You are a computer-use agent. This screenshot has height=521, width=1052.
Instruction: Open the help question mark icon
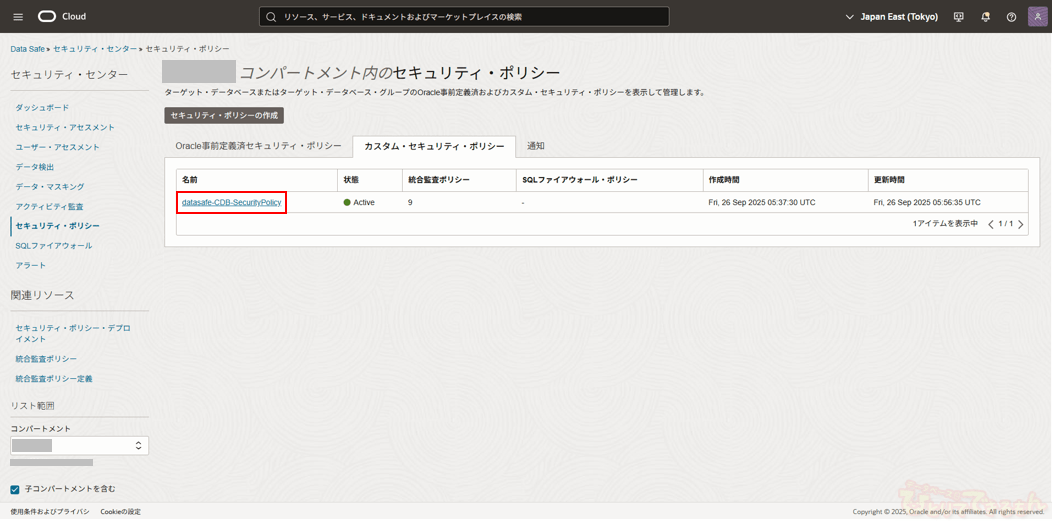tap(1011, 17)
